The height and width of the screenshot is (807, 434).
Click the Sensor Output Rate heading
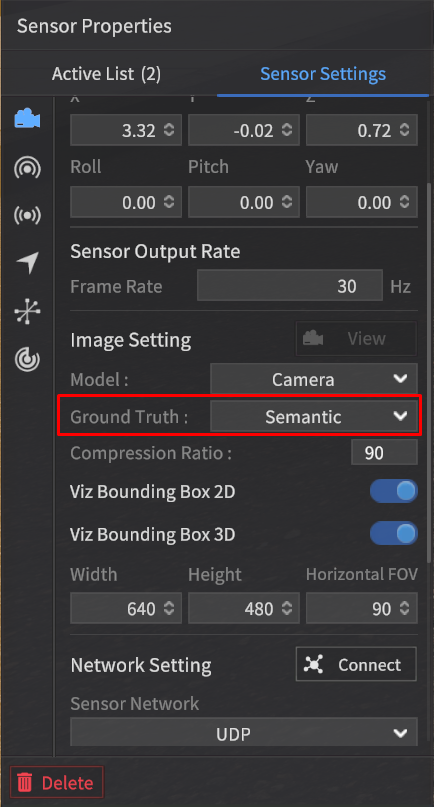pos(155,252)
